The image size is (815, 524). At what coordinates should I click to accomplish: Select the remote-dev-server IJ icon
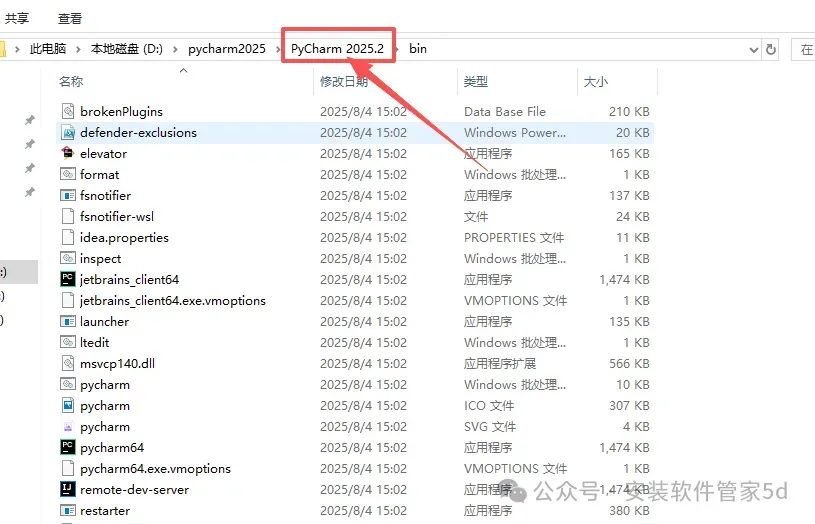tap(68, 489)
